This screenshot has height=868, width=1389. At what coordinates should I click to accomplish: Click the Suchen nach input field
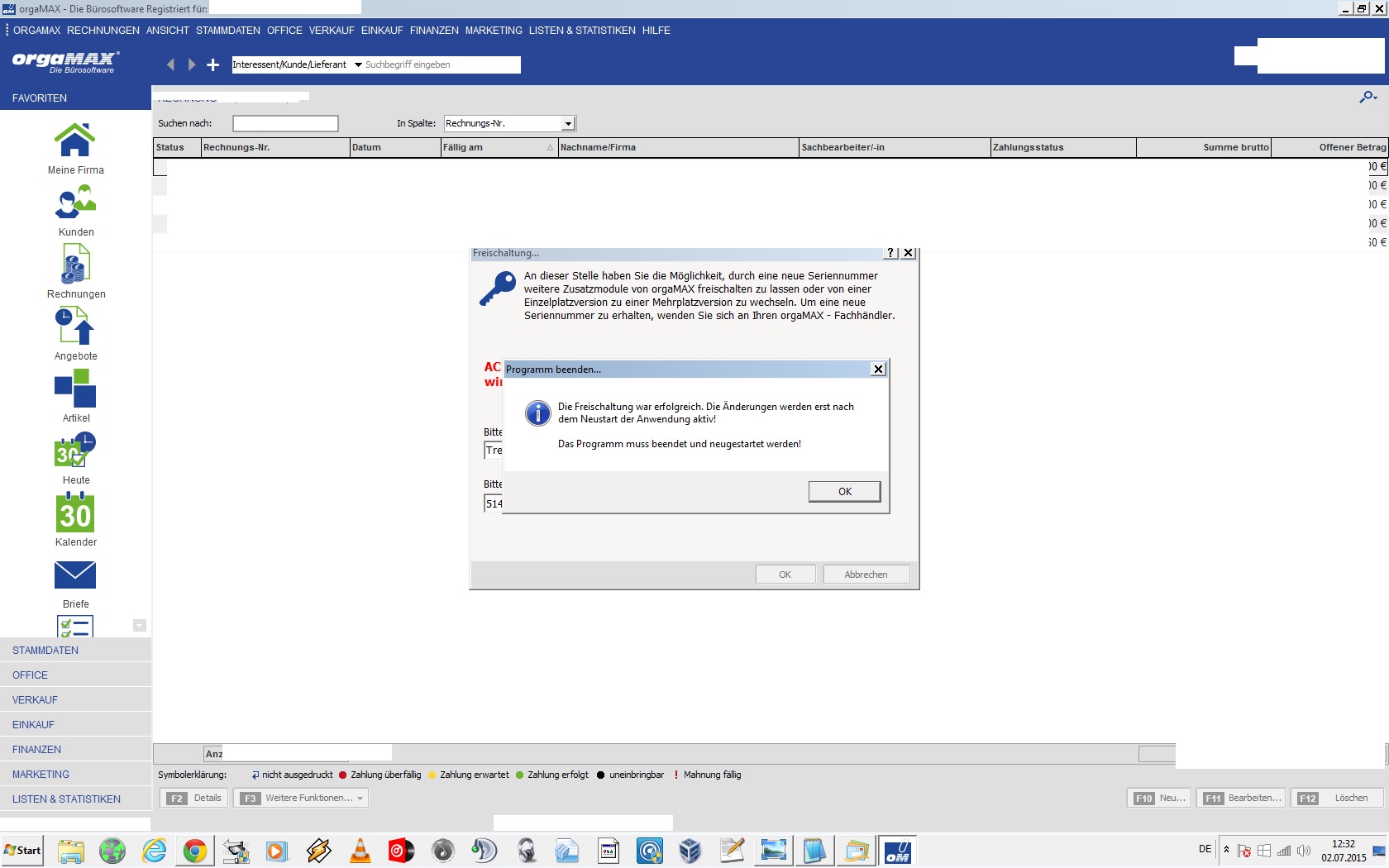coord(285,123)
